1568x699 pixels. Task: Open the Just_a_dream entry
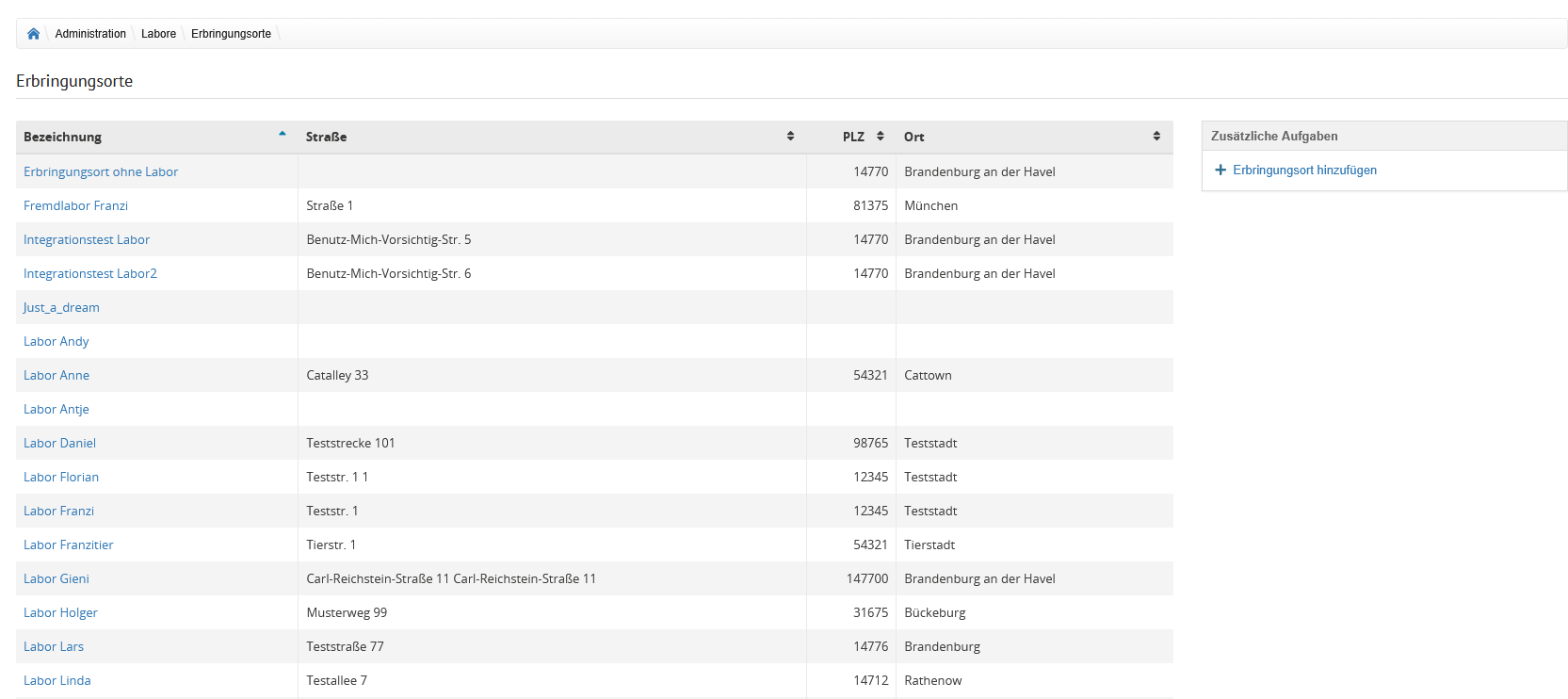pos(61,307)
